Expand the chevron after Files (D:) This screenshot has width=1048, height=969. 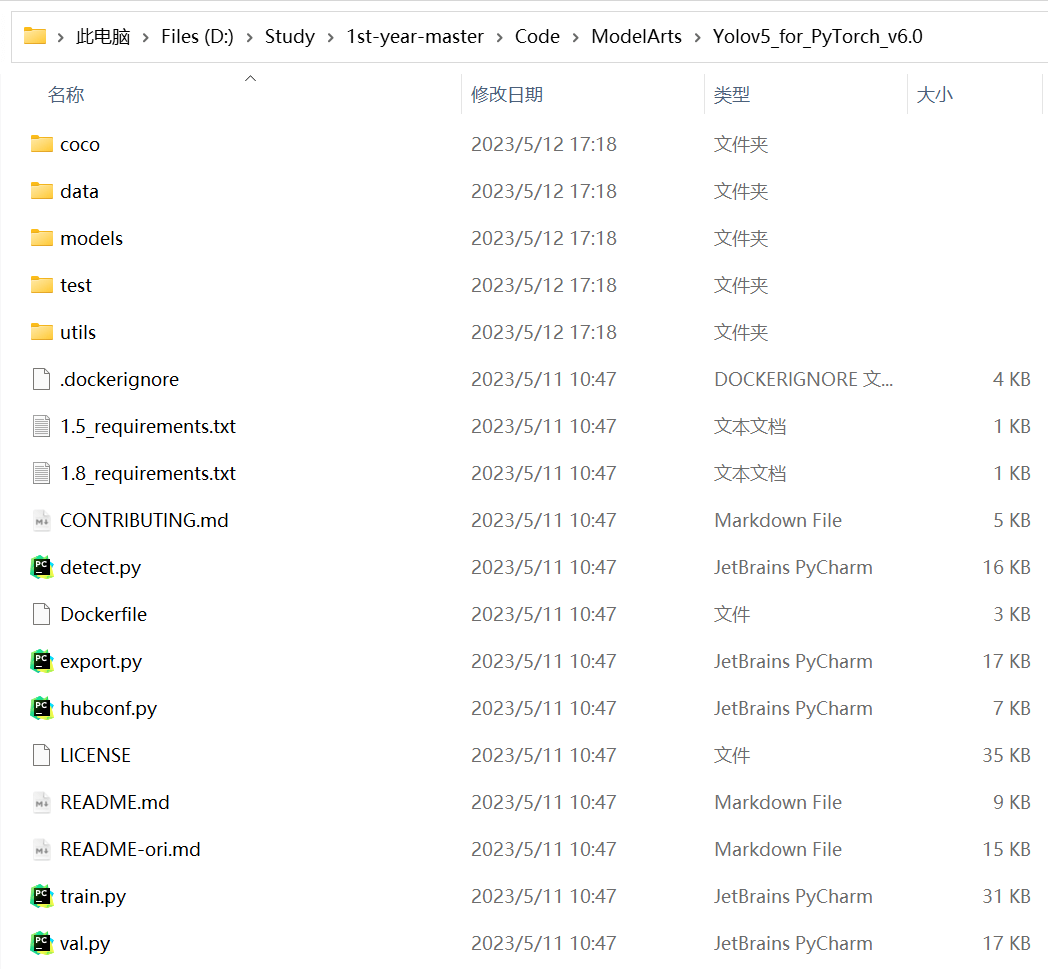point(249,37)
